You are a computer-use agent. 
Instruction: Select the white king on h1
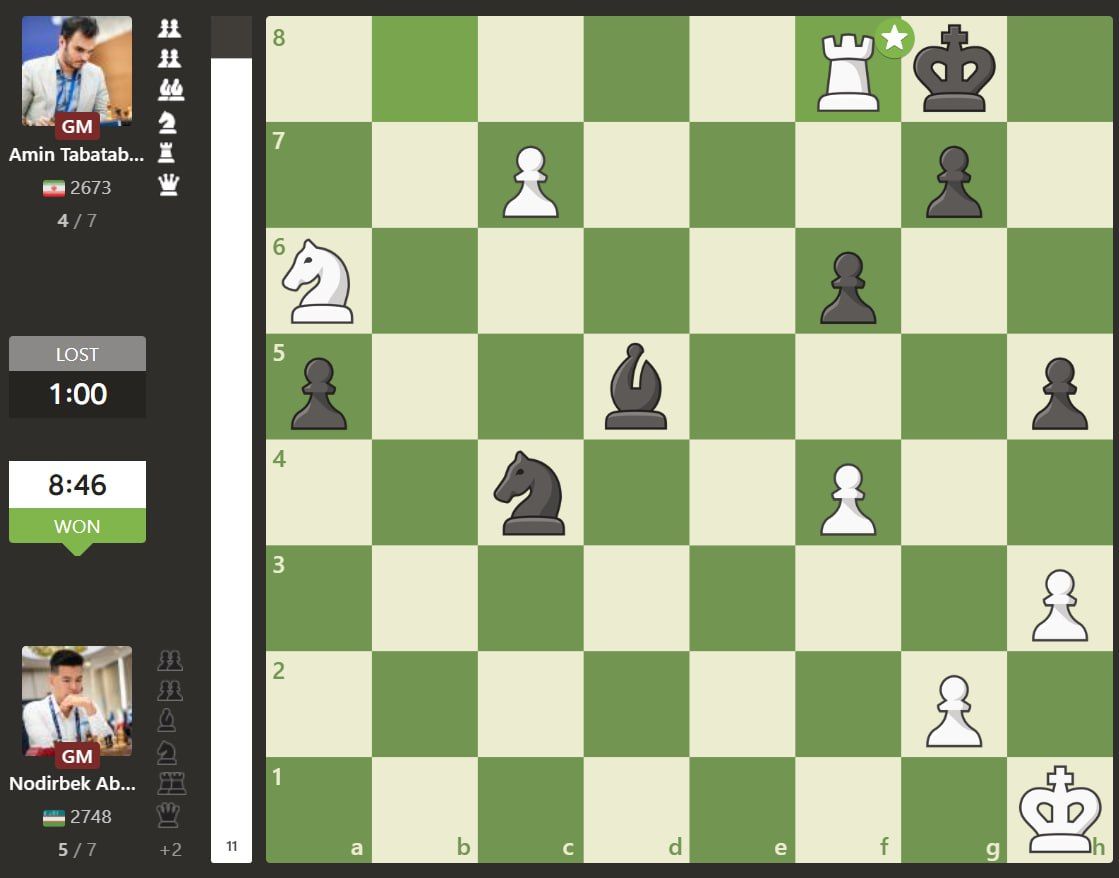(1060, 809)
